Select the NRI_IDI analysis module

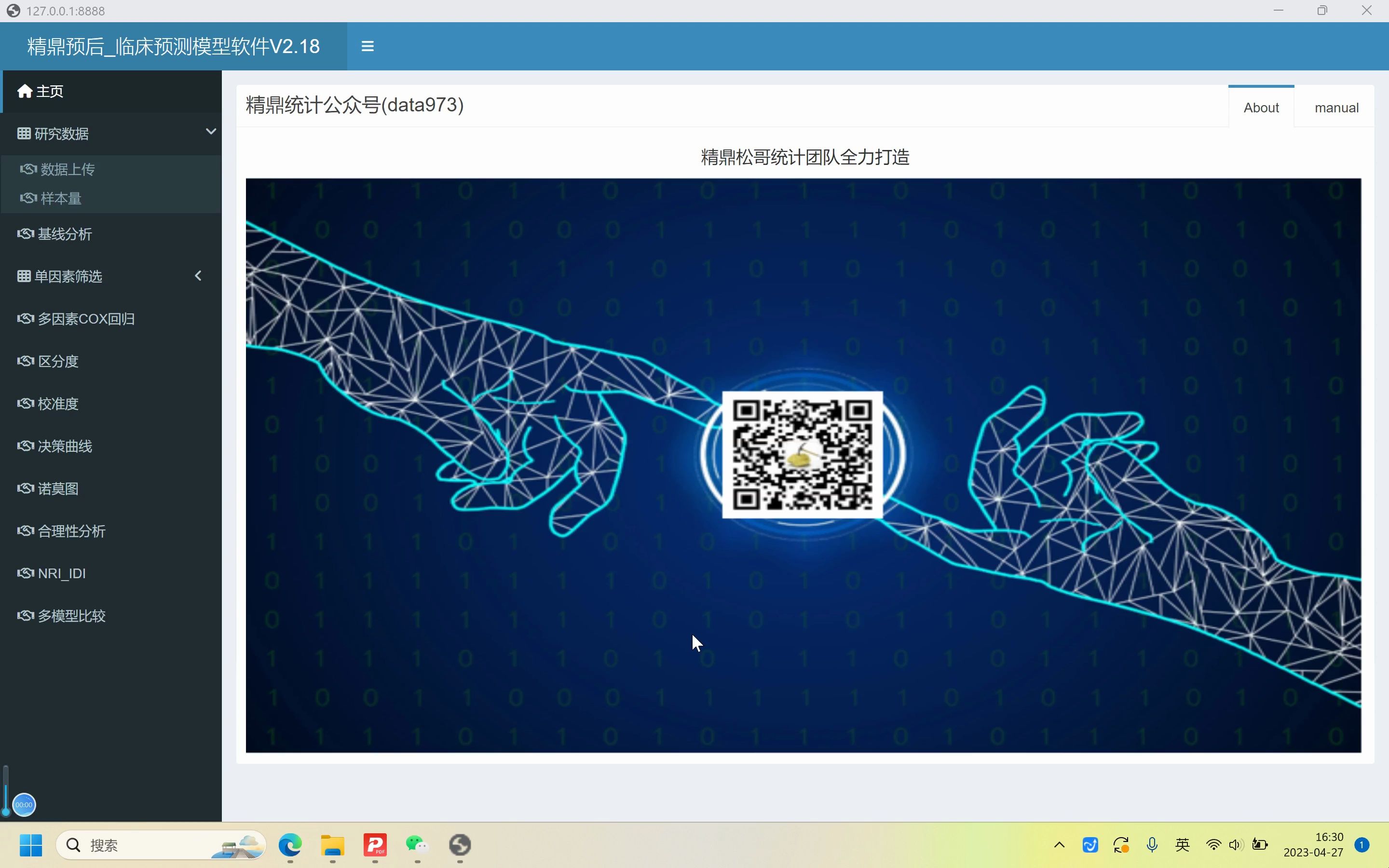point(61,573)
